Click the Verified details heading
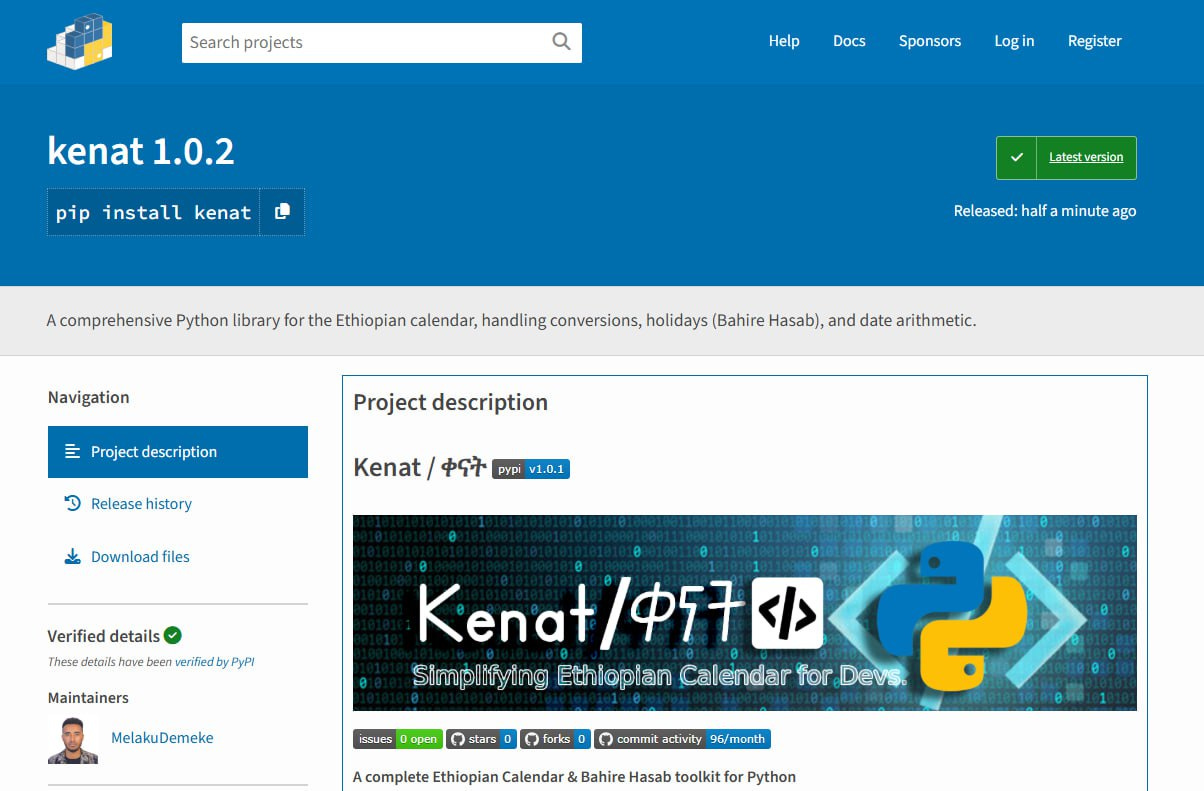This screenshot has height=791, width=1204. point(103,636)
